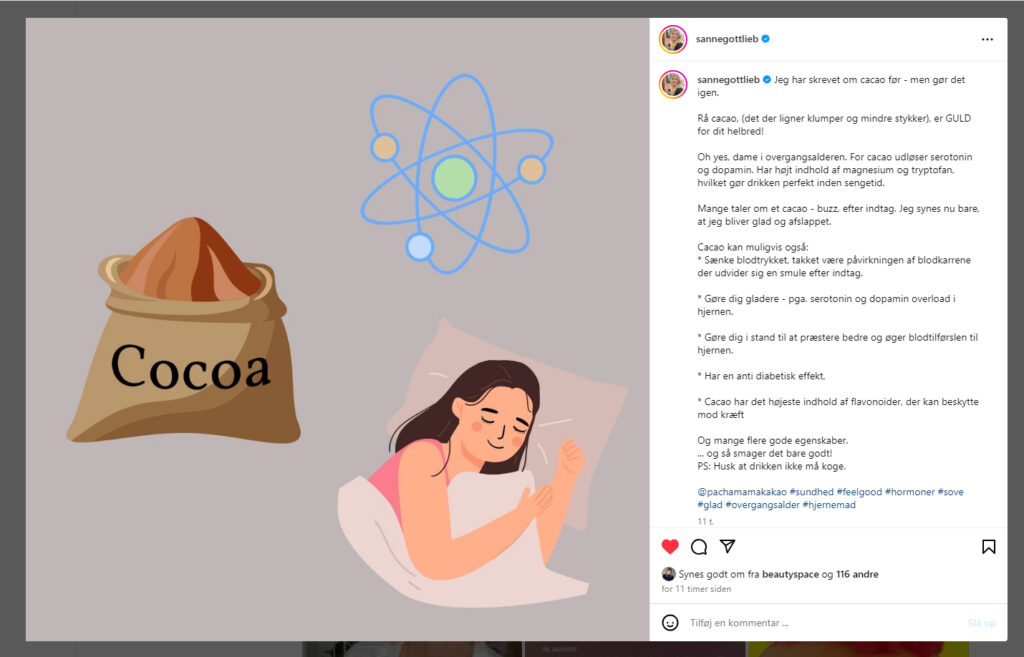Unlike the post via red heart icon
The width and height of the screenshot is (1024, 657).
[670, 547]
